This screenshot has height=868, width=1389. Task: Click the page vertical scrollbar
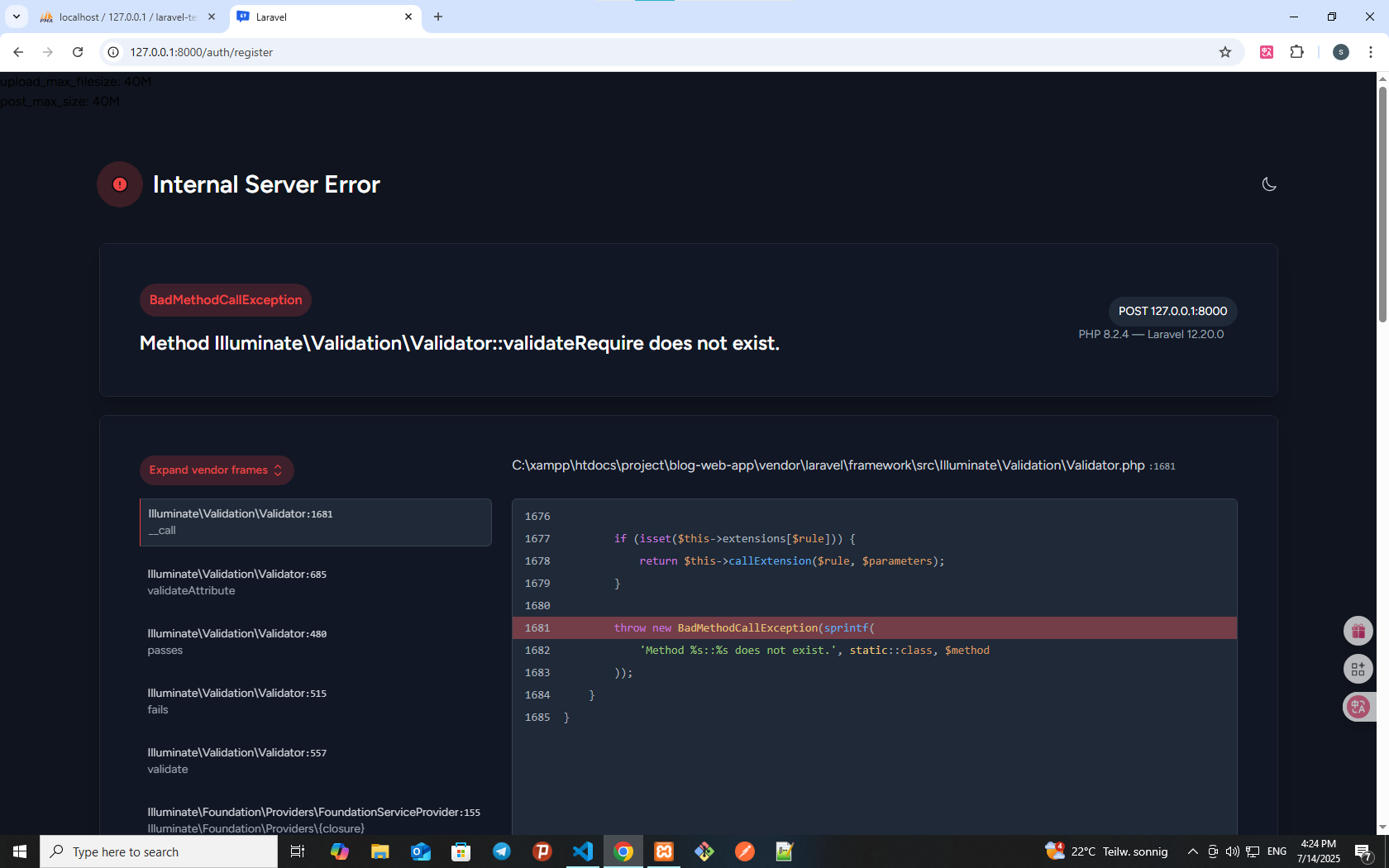click(1382, 203)
